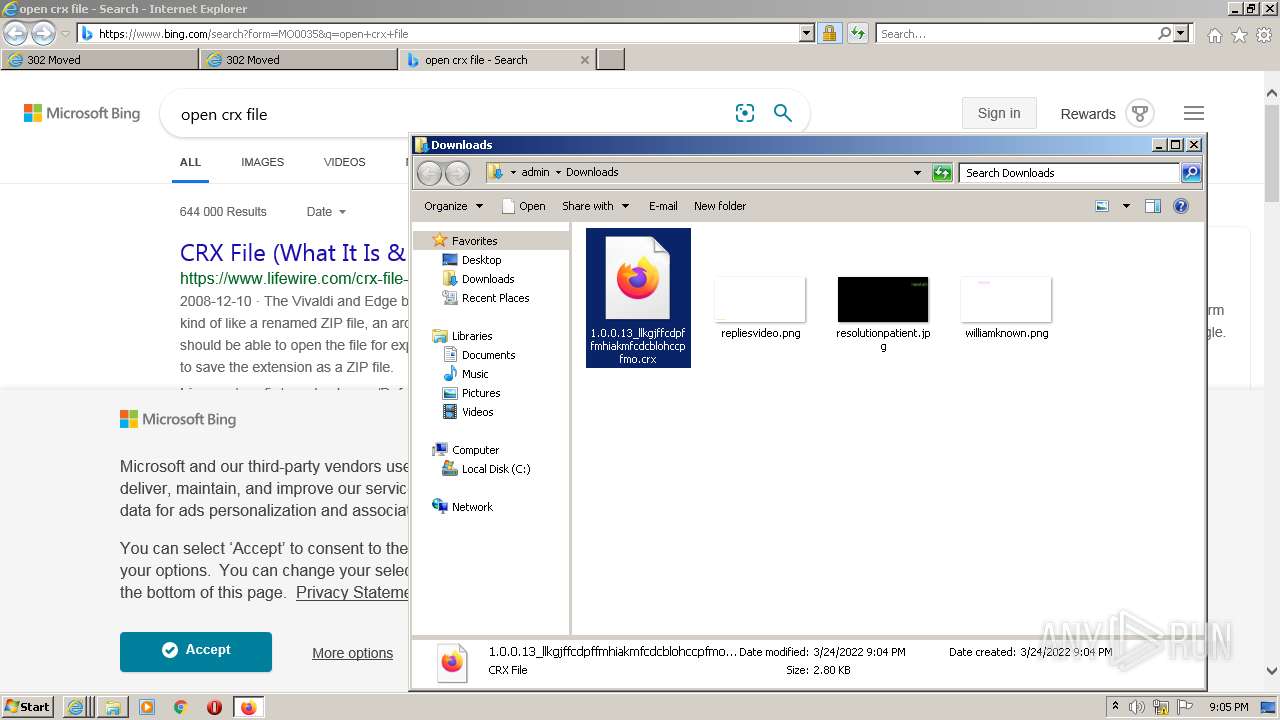Accept the Bing cookie consent
The image size is (1280, 720).
pyautogui.click(x=196, y=651)
